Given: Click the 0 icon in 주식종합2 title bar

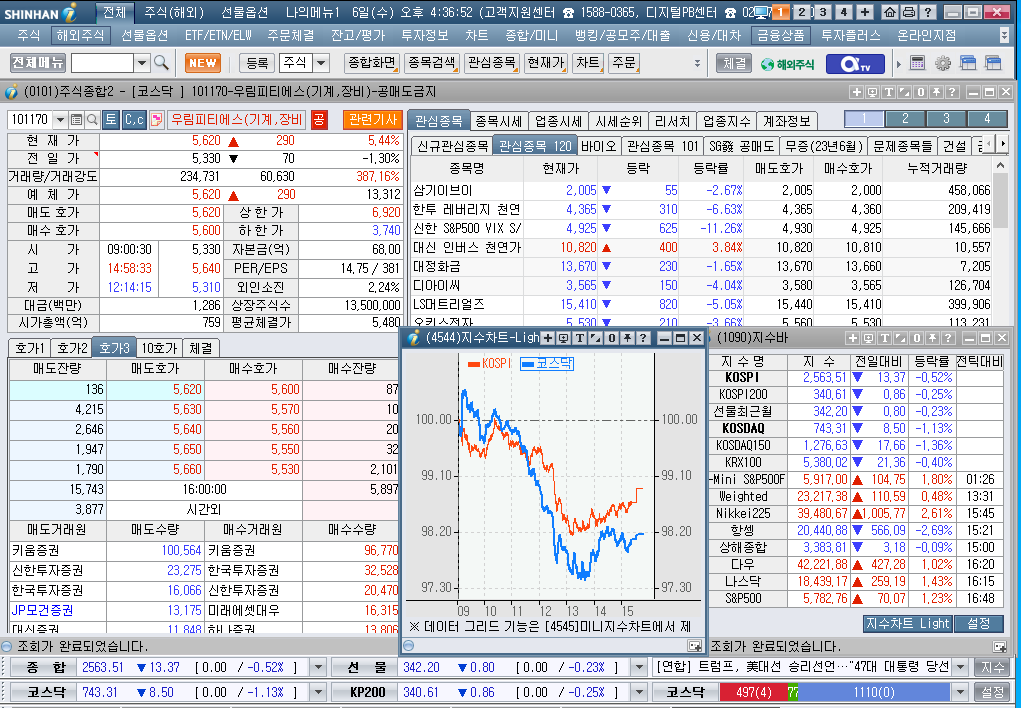Looking at the screenshot, I should point(921,92).
